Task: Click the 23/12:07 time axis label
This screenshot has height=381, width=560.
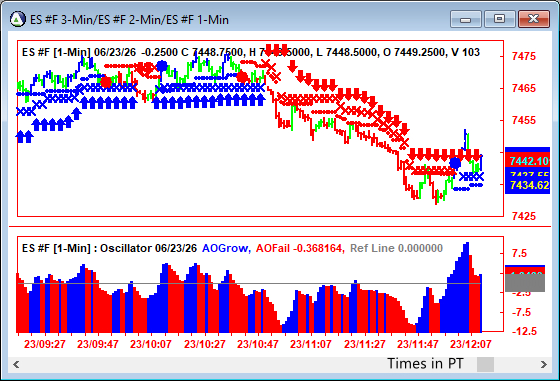Action: point(471,344)
